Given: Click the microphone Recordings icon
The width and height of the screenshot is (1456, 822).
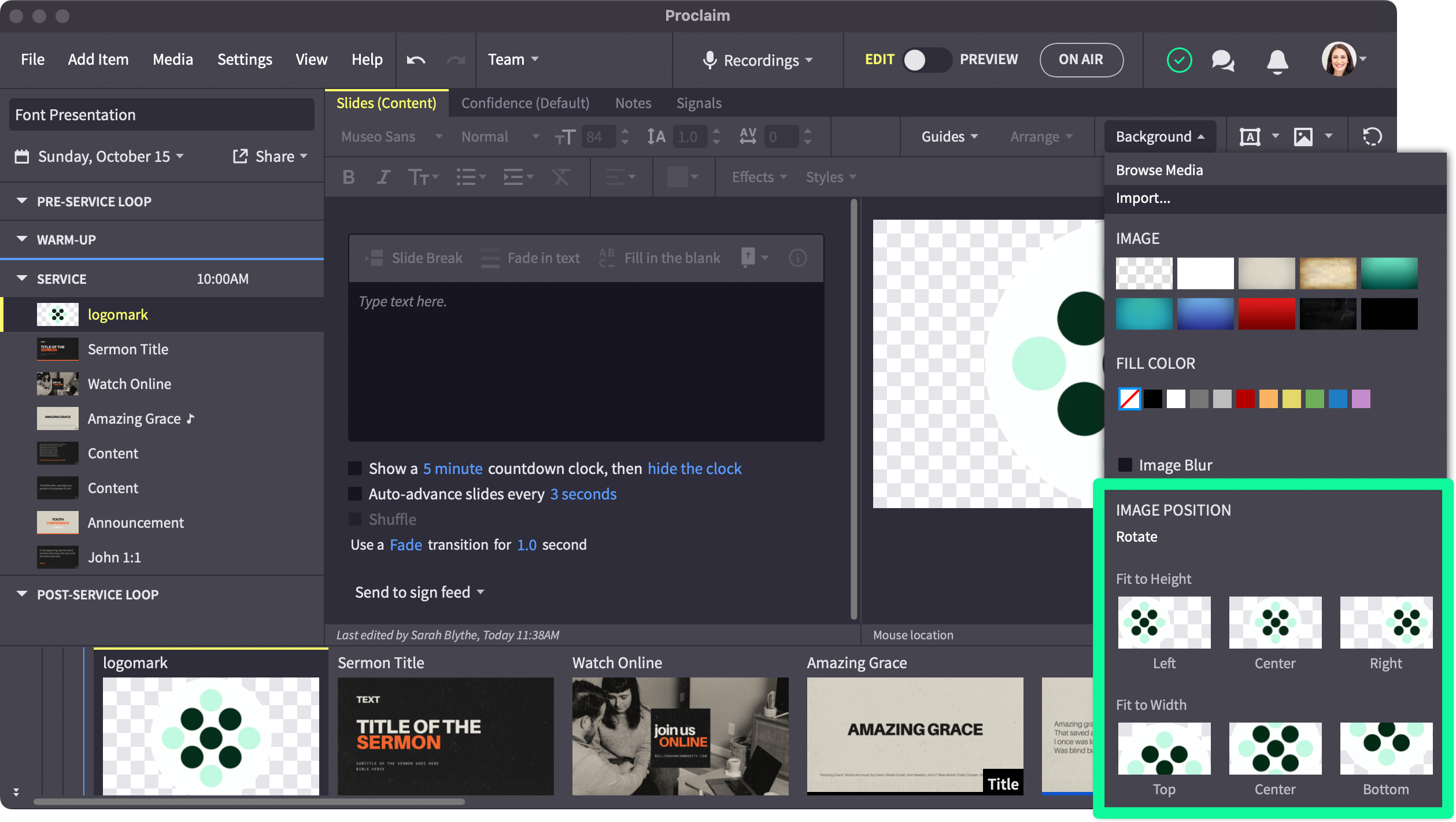Looking at the screenshot, I should (x=710, y=60).
